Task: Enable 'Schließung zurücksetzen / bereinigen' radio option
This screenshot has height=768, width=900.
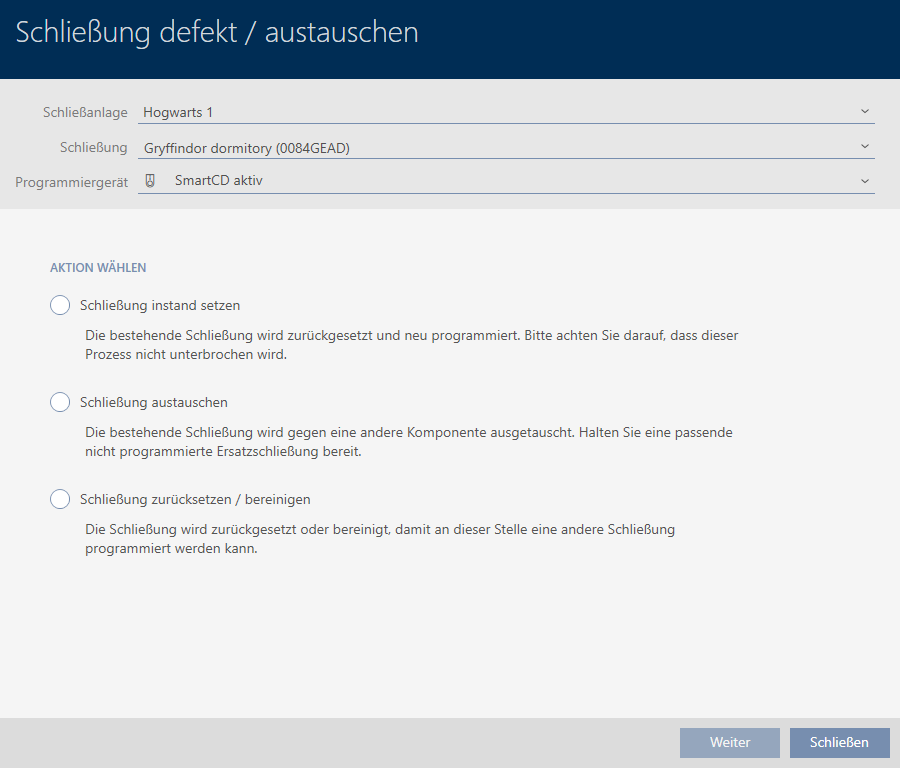Action: coord(60,499)
